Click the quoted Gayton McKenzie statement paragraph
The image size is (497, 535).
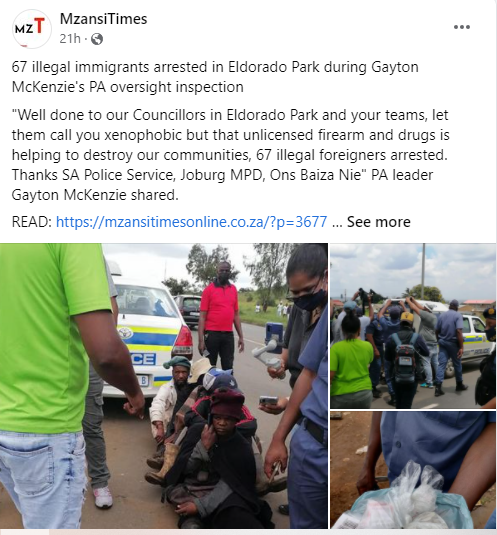coord(230,155)
